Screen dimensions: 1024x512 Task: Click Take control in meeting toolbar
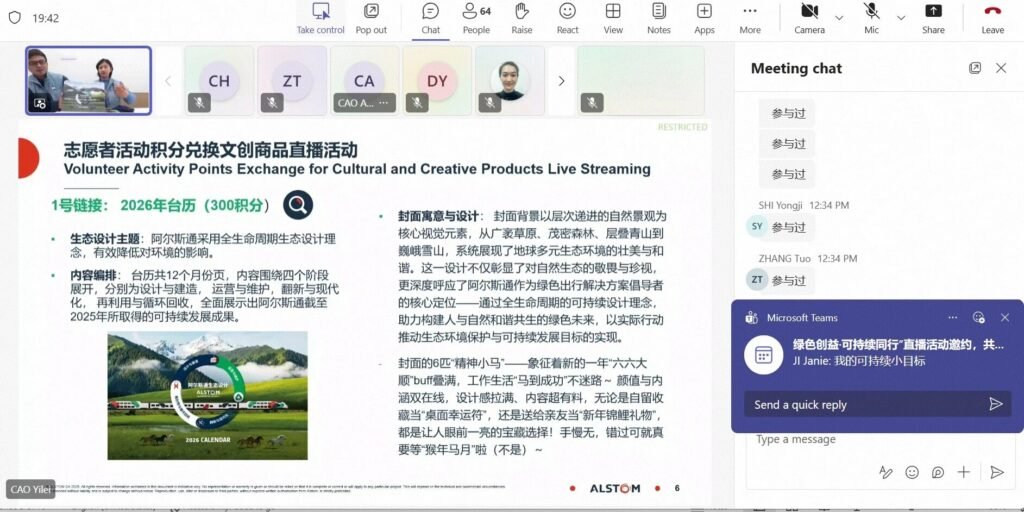click(x=320, y=17)
